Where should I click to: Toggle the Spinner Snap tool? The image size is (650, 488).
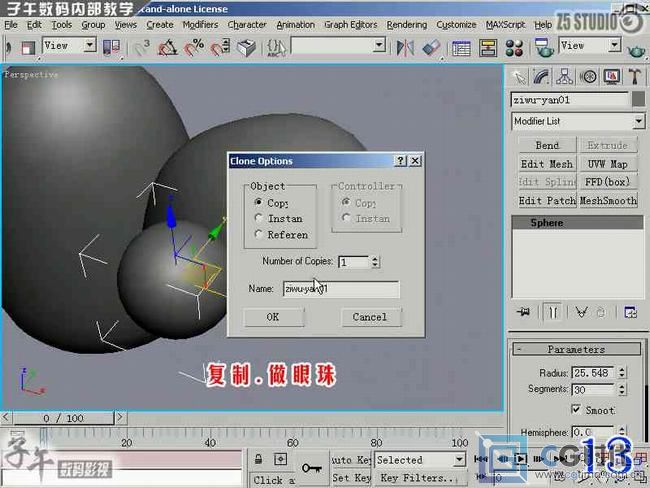pyautogui.click(x=220, y=48)
